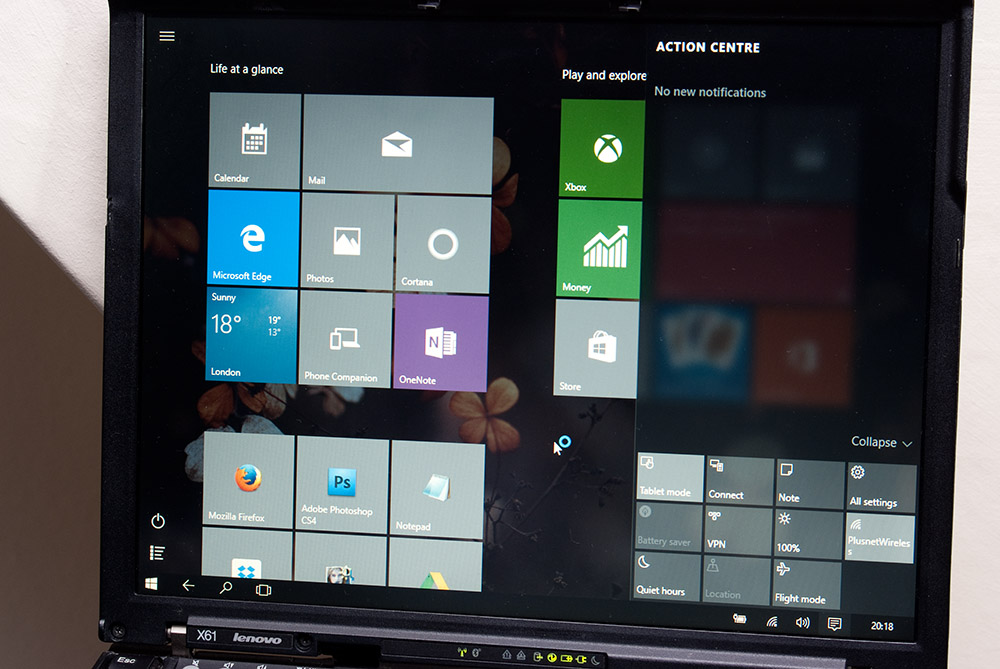Click the volume speaker tray icon

click(802, 622)
